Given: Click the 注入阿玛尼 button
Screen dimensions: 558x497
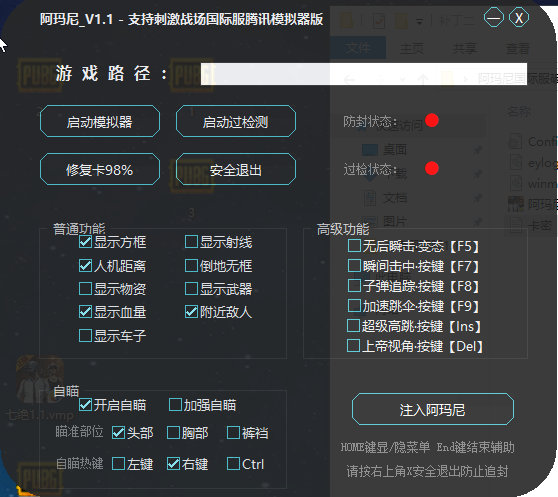Looking at the screenshot, I should click(x=433, y=409).
